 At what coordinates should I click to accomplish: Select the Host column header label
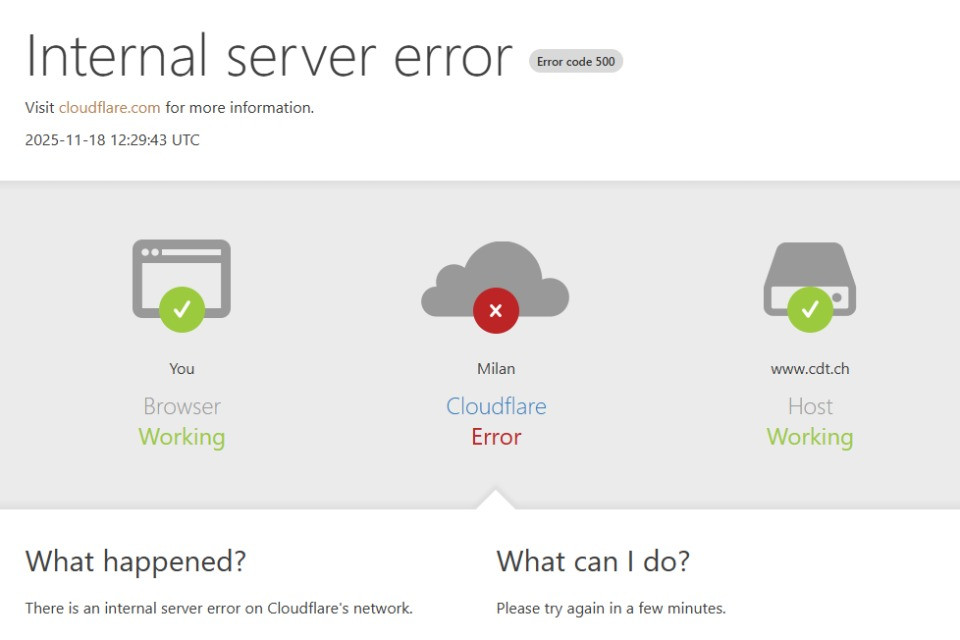[810, 406]
